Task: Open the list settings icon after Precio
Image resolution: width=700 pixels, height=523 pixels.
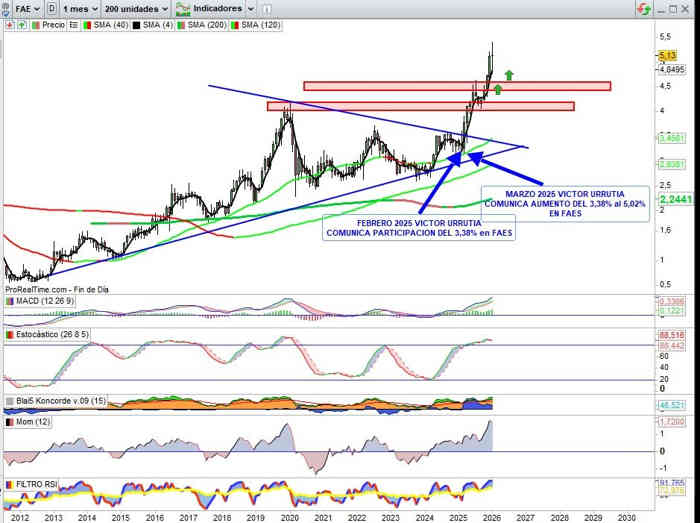Action: (73, 23)
